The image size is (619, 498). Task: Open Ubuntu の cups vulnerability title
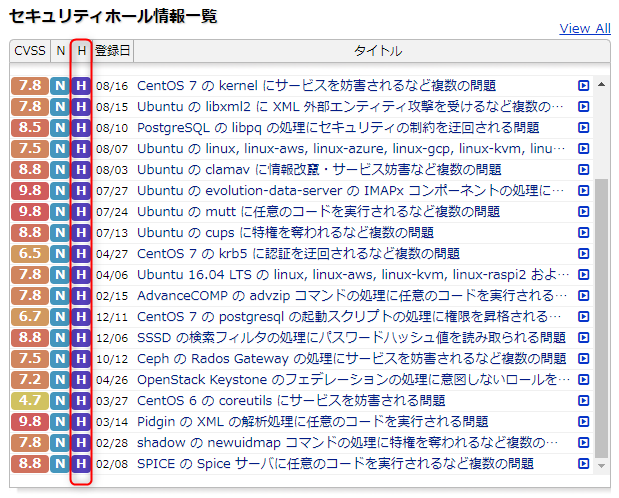(285, 233)
